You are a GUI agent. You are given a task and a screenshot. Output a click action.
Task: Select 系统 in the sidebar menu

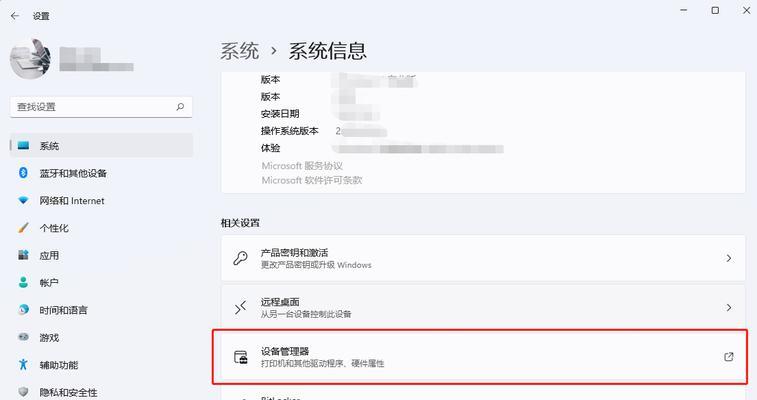pos(101,146)
